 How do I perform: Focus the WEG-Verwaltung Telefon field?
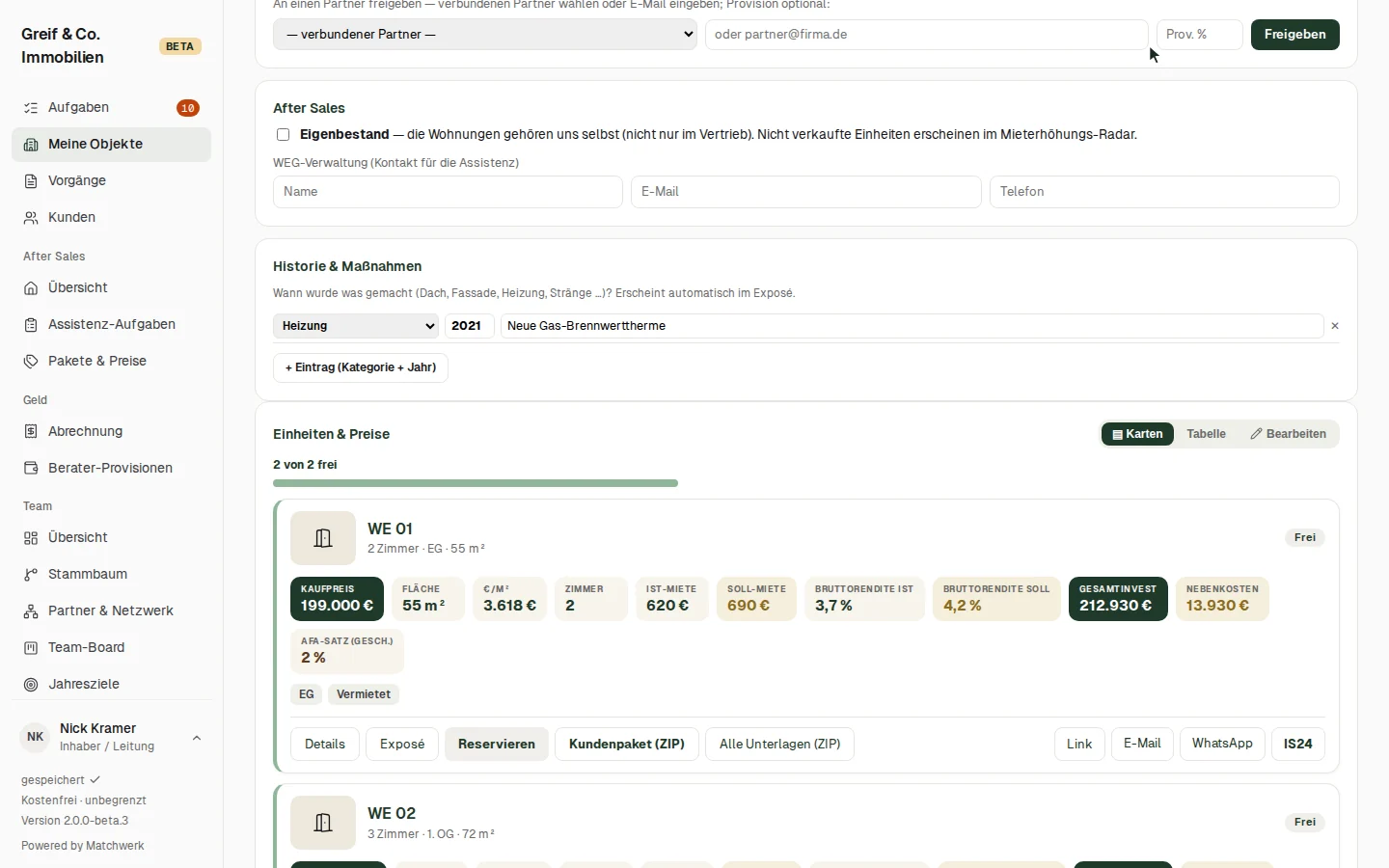tap(1164, 192)
